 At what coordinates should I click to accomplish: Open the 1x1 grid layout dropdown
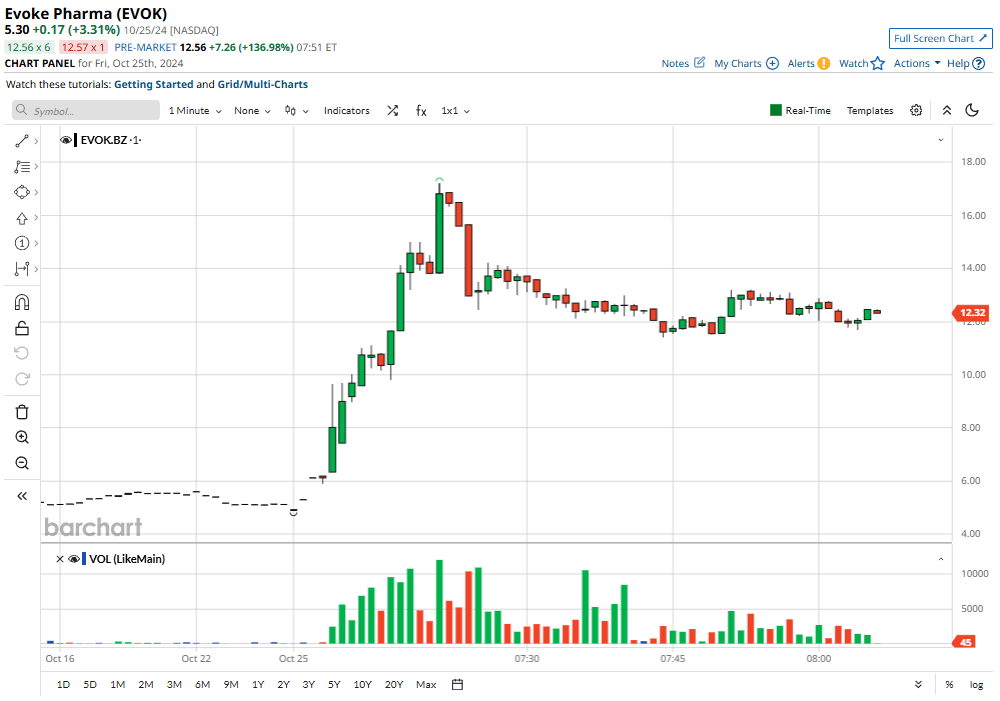pyautogui.click(x=455, y=110)
